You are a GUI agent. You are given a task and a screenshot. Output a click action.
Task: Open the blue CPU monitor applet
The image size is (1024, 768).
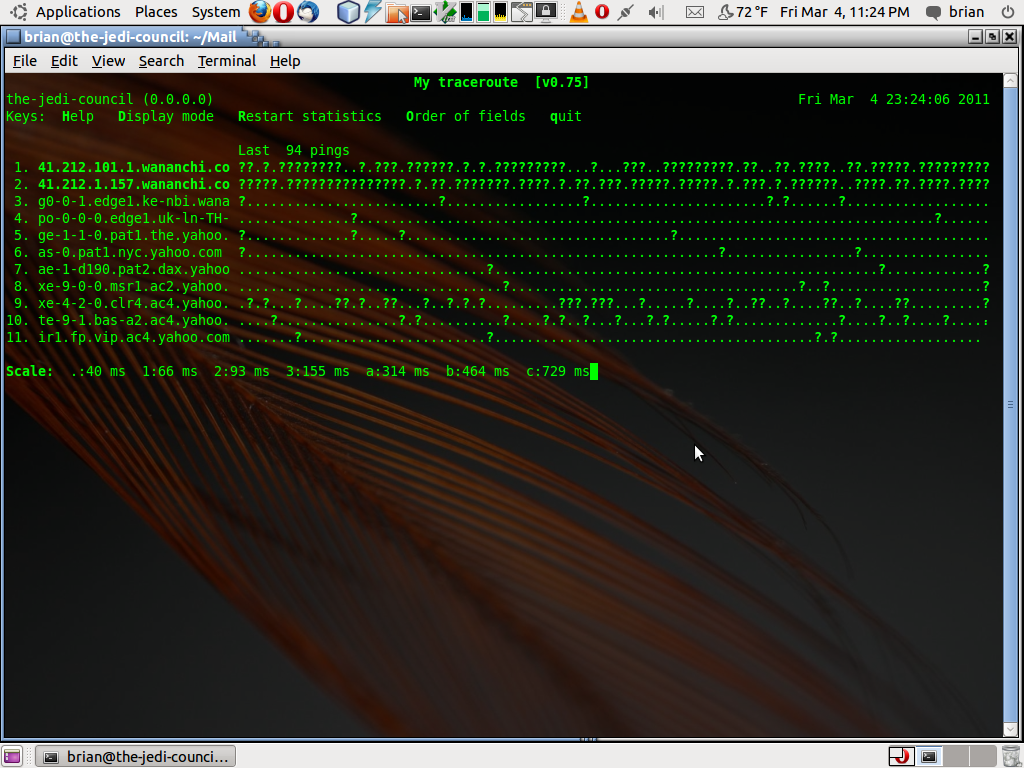coord(466,12)
